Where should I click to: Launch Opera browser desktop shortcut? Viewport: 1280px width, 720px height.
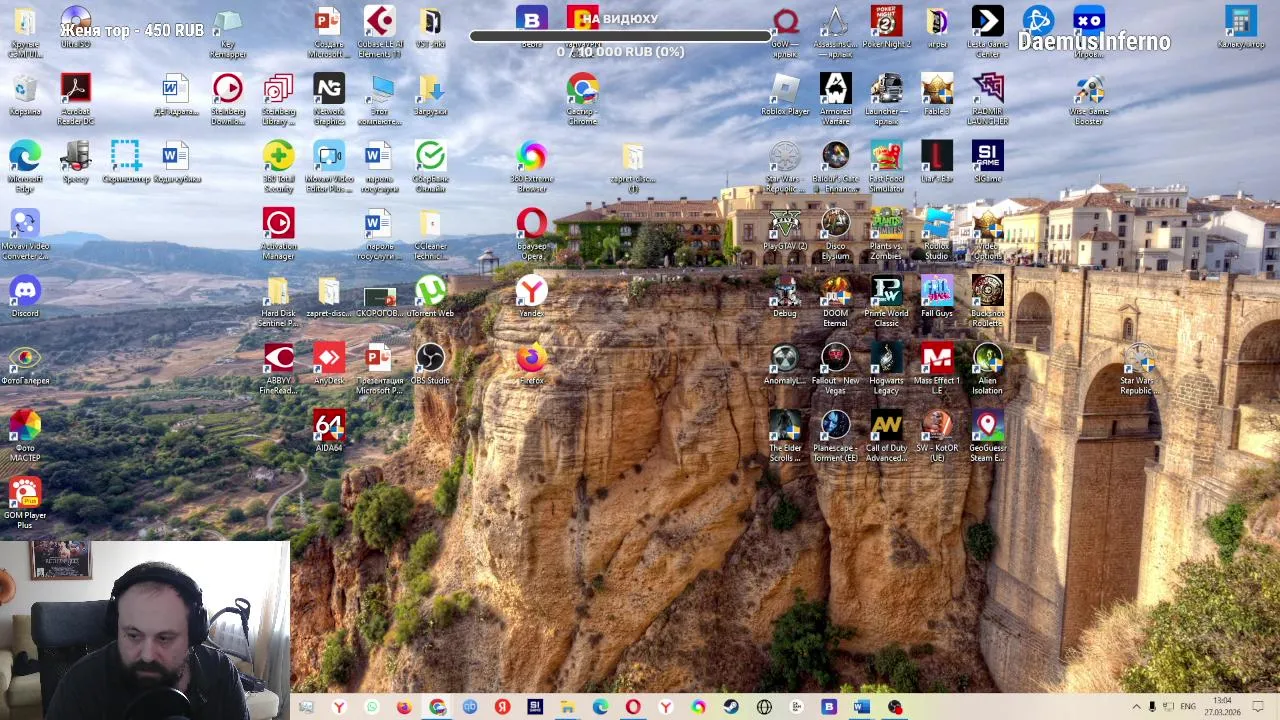pyautogui.click(x=532, y=234)
